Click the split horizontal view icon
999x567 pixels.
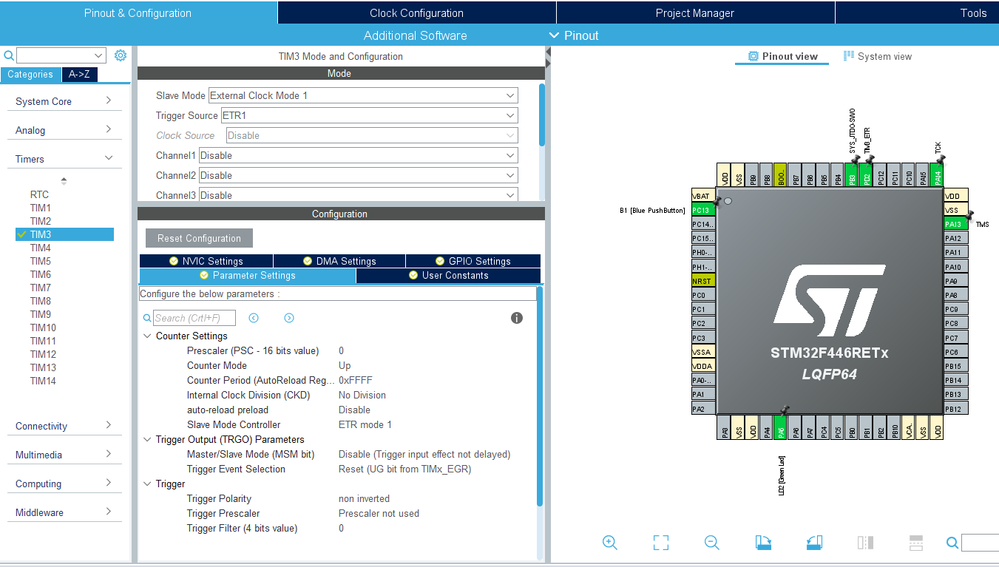916,543
